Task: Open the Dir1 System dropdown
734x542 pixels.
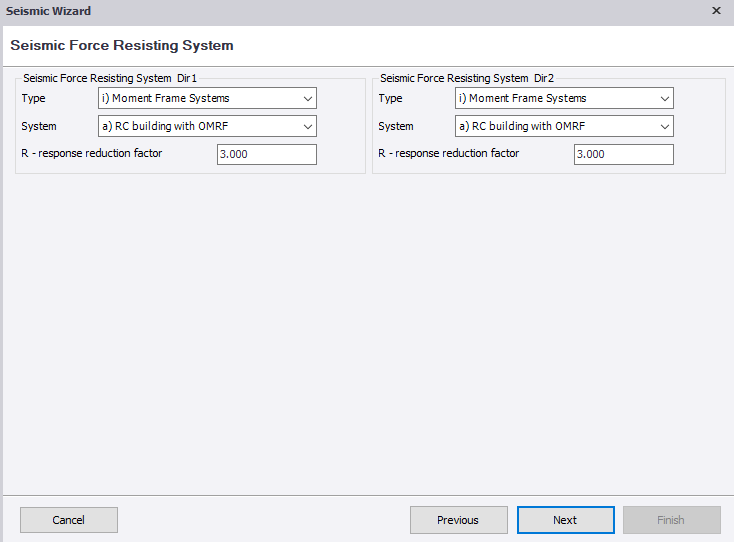Action: [207, 126]
